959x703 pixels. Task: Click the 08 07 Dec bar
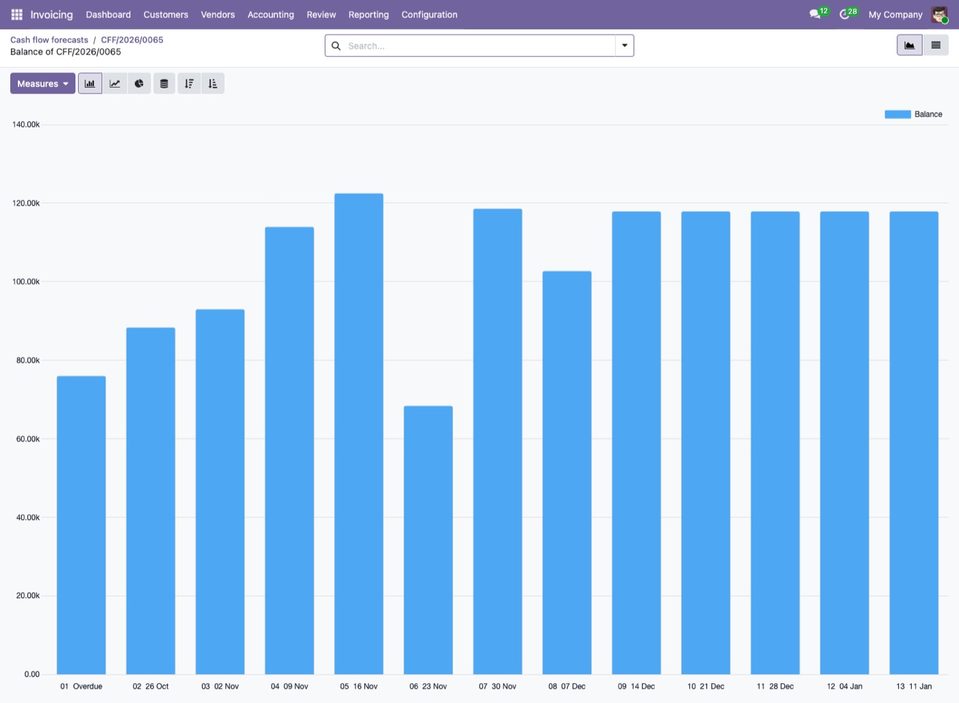(x=567, y=472)
